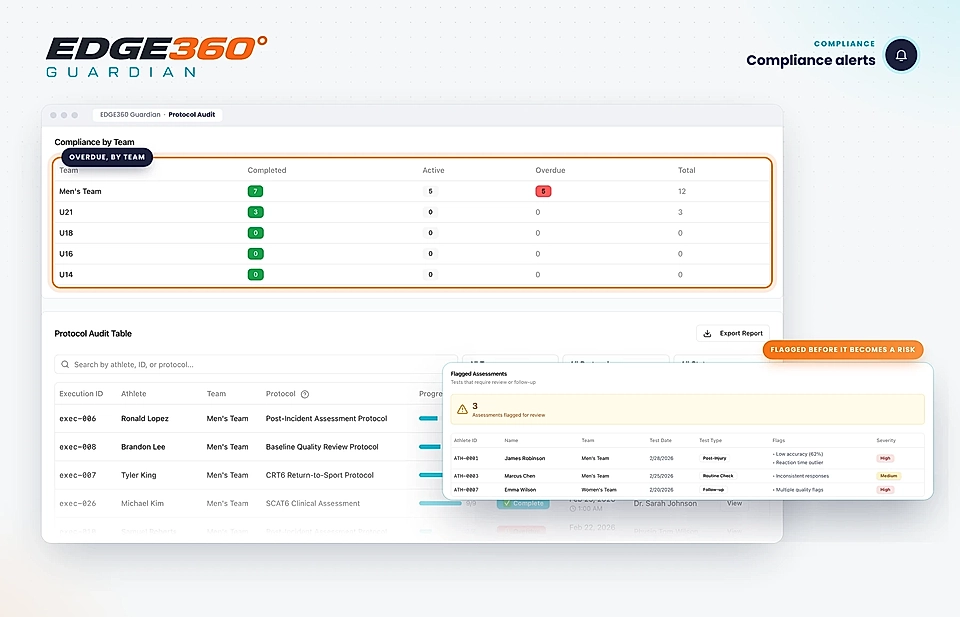The height and width of the screenshot is (617, 960).
Task: Click the exec-006 progress bar
Action: pyautogui.click(x=429, y=419)
